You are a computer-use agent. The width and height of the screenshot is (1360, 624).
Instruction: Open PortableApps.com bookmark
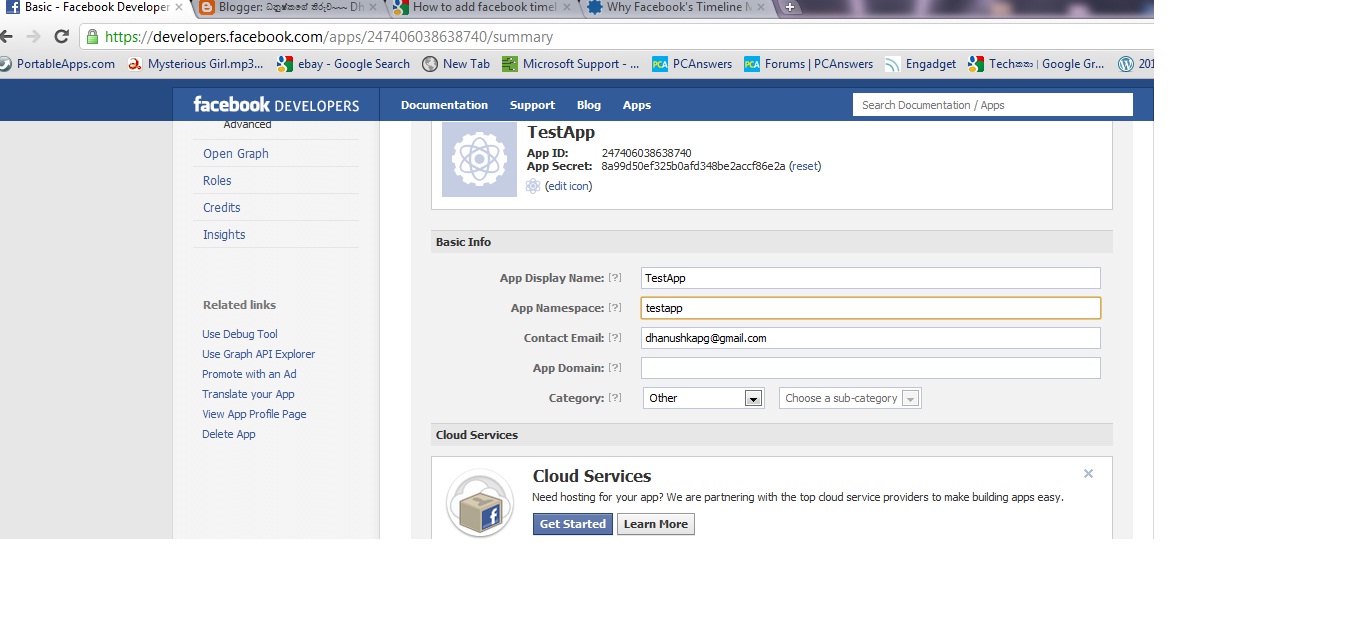[57, 64]
